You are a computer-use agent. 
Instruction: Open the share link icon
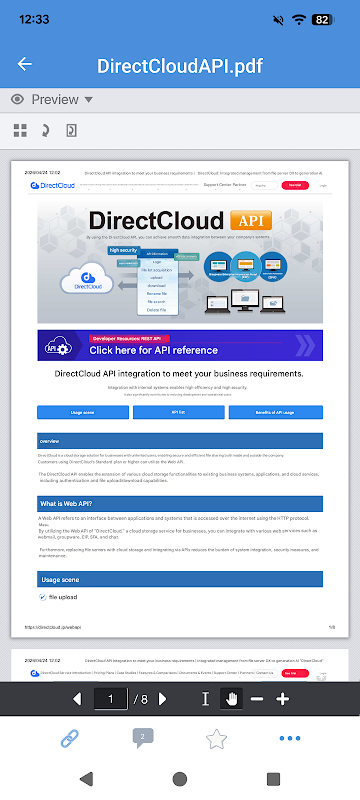coord(70,738)
